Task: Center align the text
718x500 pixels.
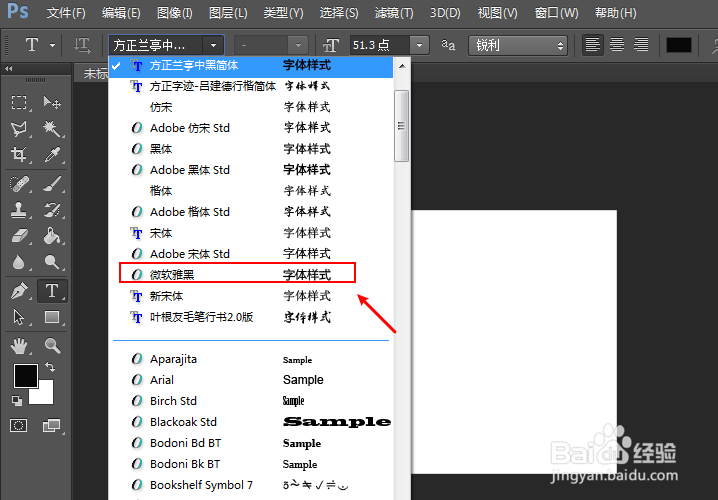Action: 617,45
